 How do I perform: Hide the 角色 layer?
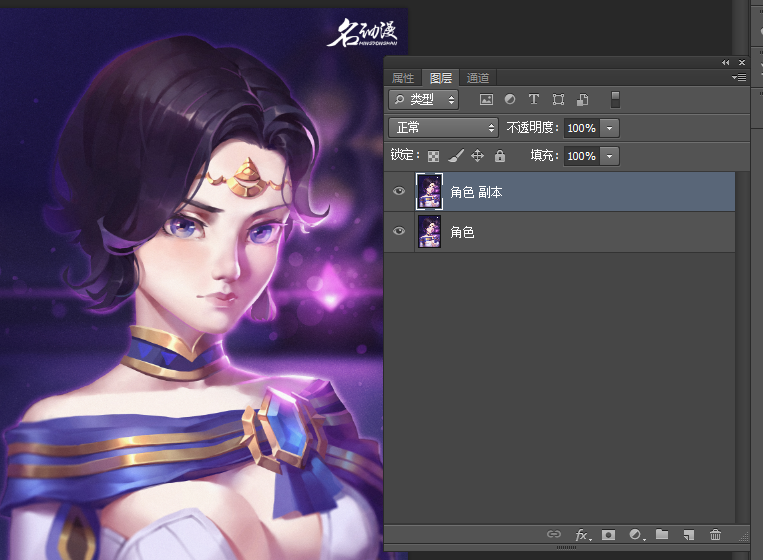click(x=399, y=231)
